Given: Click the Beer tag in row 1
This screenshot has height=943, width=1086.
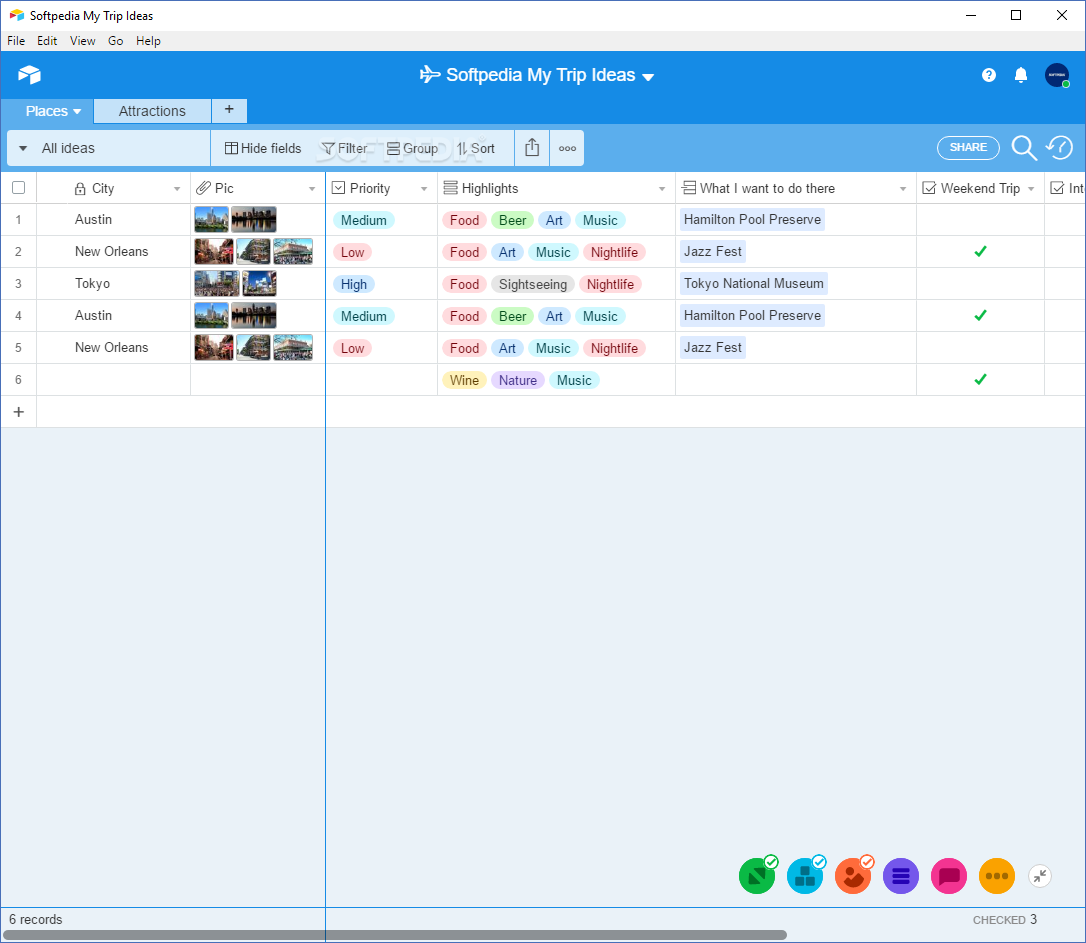Looking at the screenshot, I should pos(513,220).
